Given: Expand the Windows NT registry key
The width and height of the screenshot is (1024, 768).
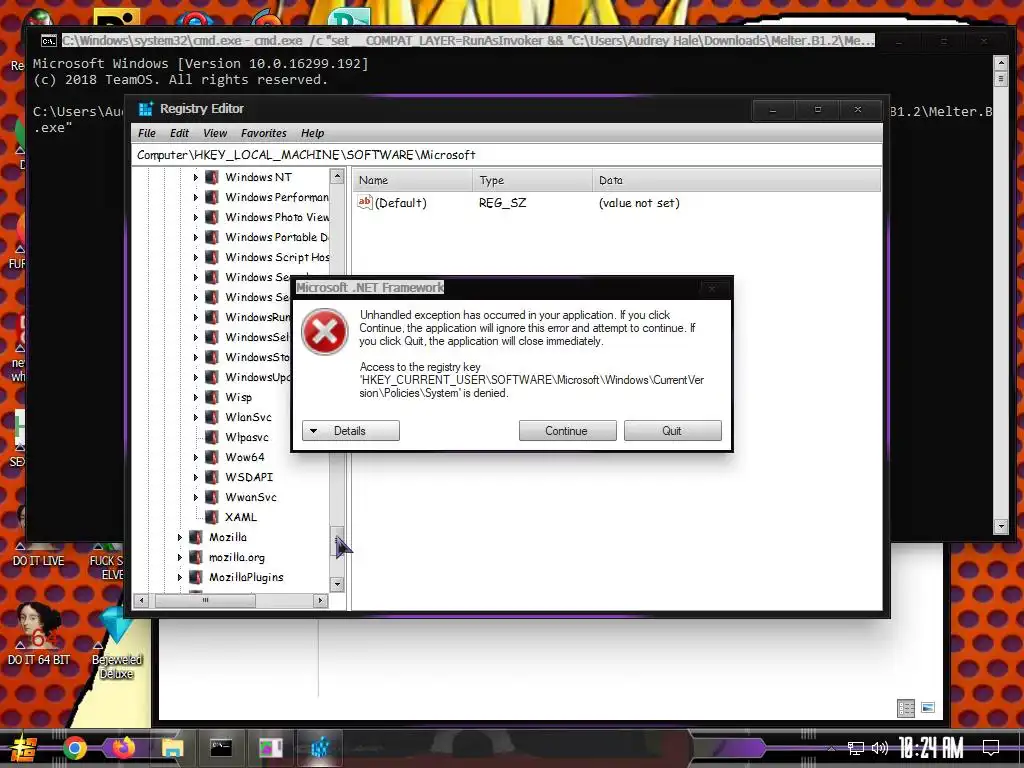Looking at the screenshot, I should [195, 177].
